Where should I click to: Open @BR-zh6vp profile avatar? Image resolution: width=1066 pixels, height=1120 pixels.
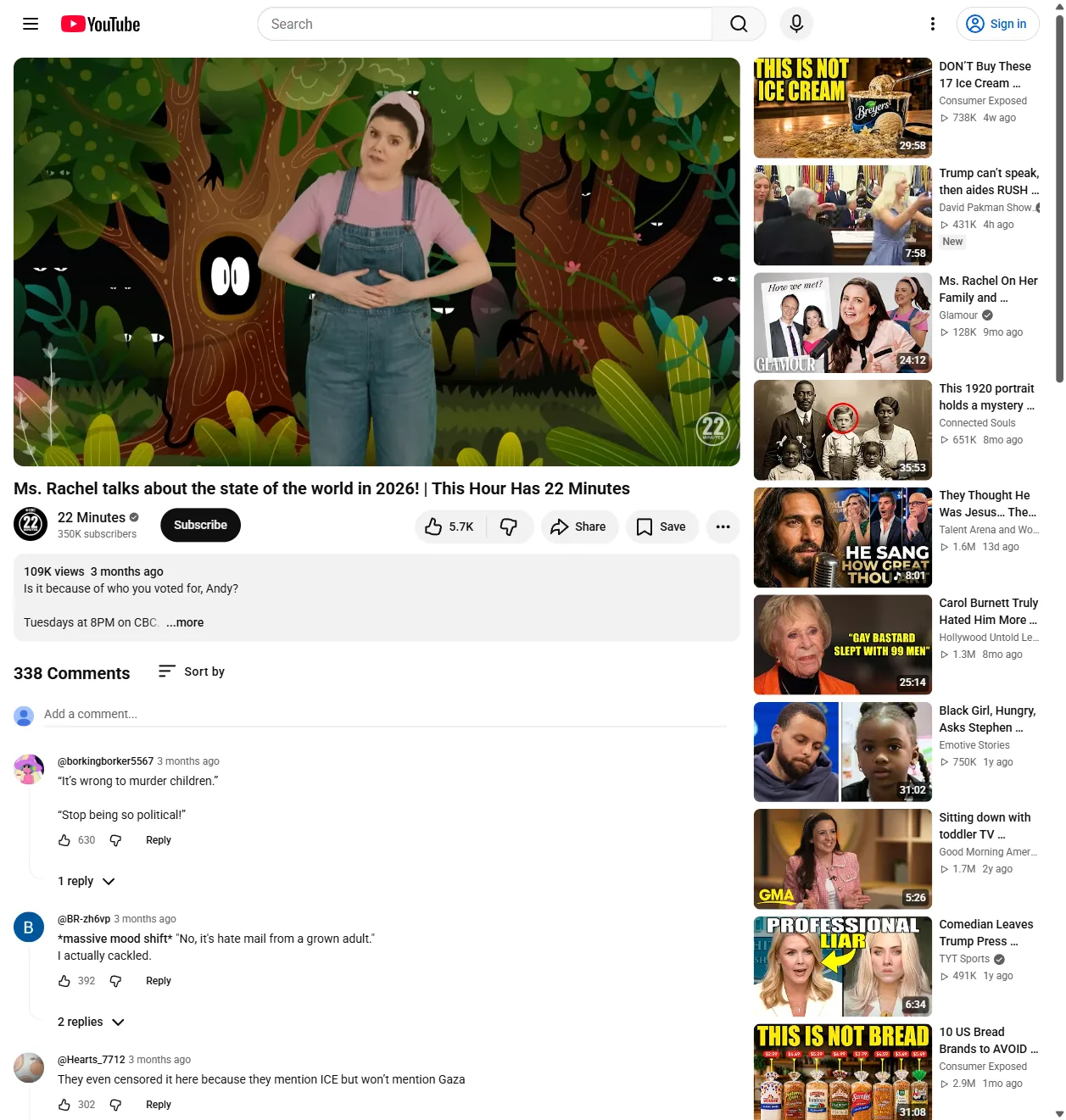29,928
